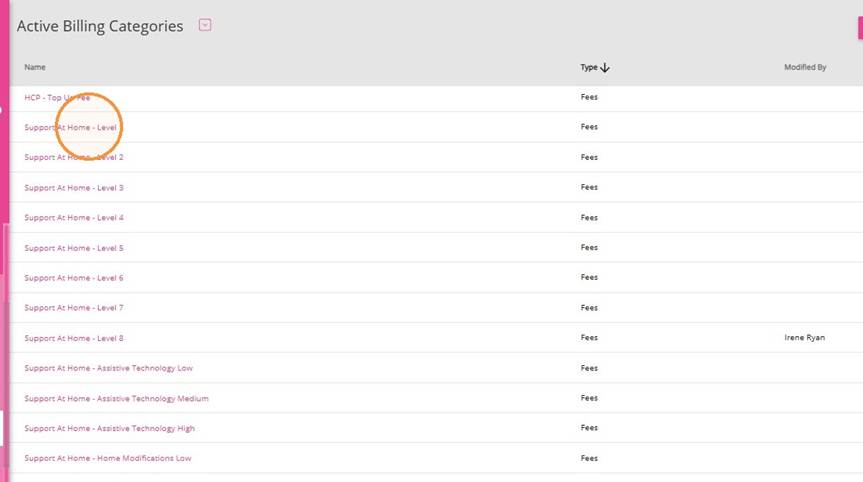Viewport: 863px width, 482px height.
Task: Click the Fees cell for Level 8 row
Action: 589,337
